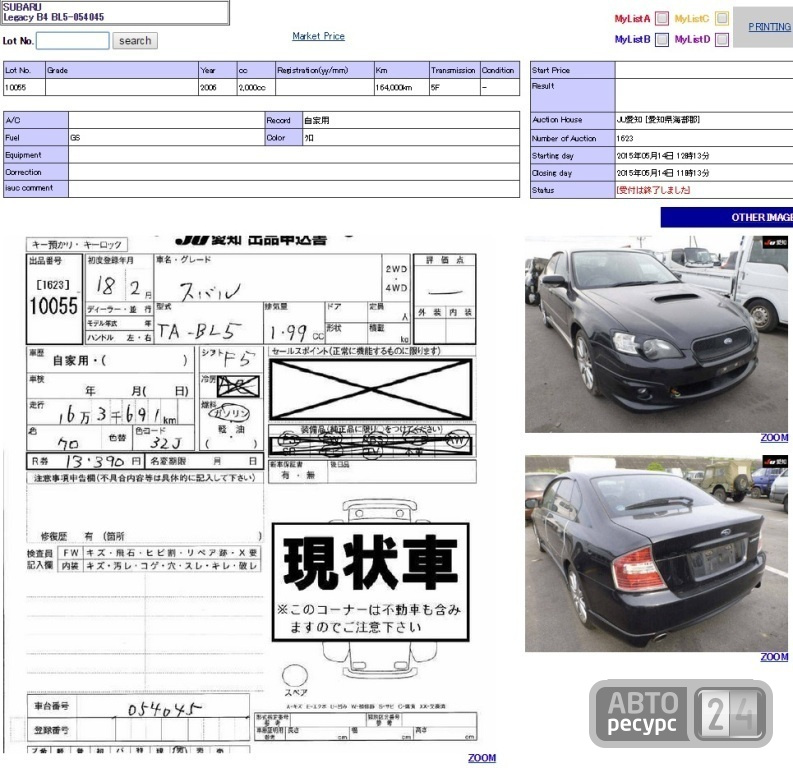Click the Number of Auction value 1623
Viewport: 793px width, 768px height.
pyautogui.click(x=625, y=138)
